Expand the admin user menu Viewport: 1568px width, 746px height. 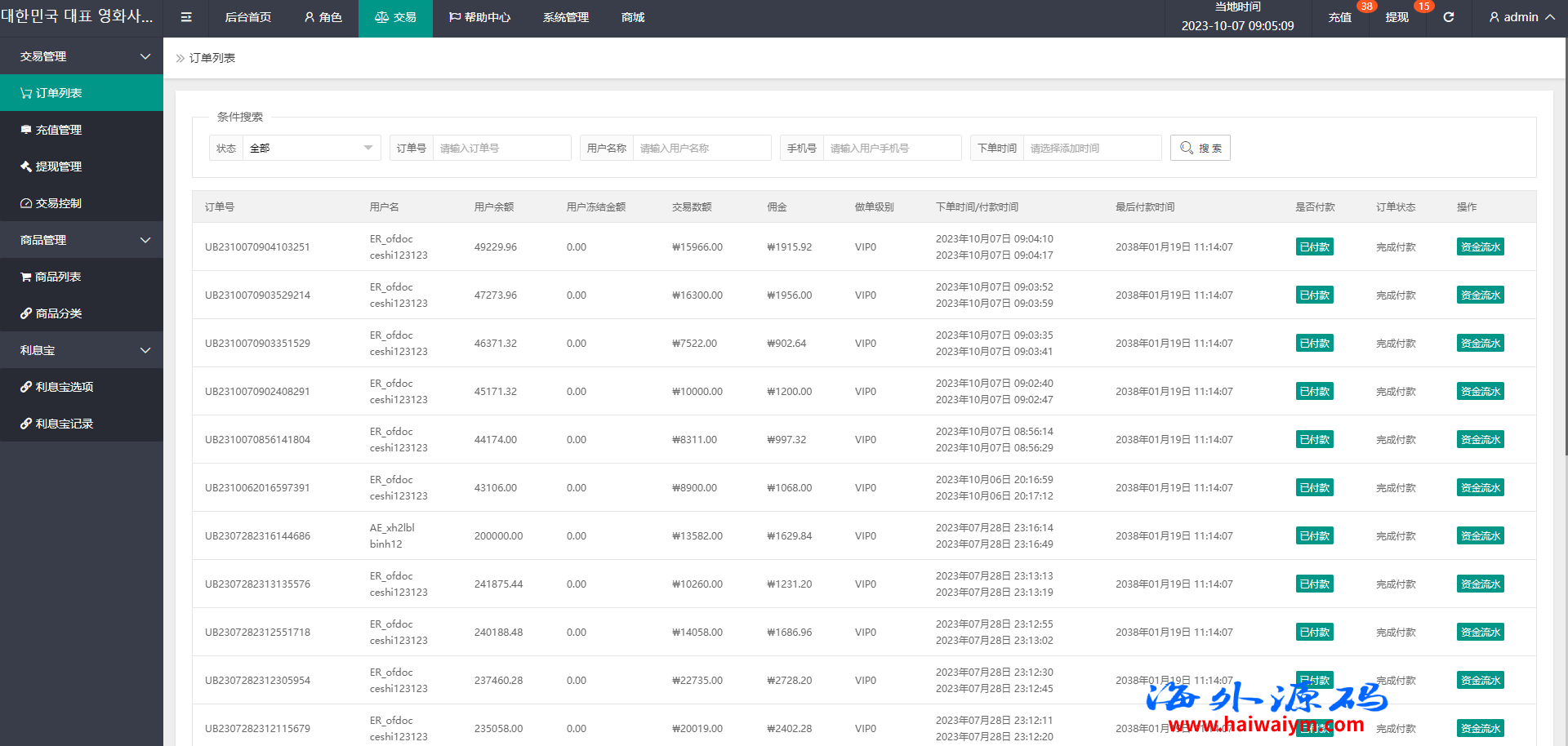1521,17
